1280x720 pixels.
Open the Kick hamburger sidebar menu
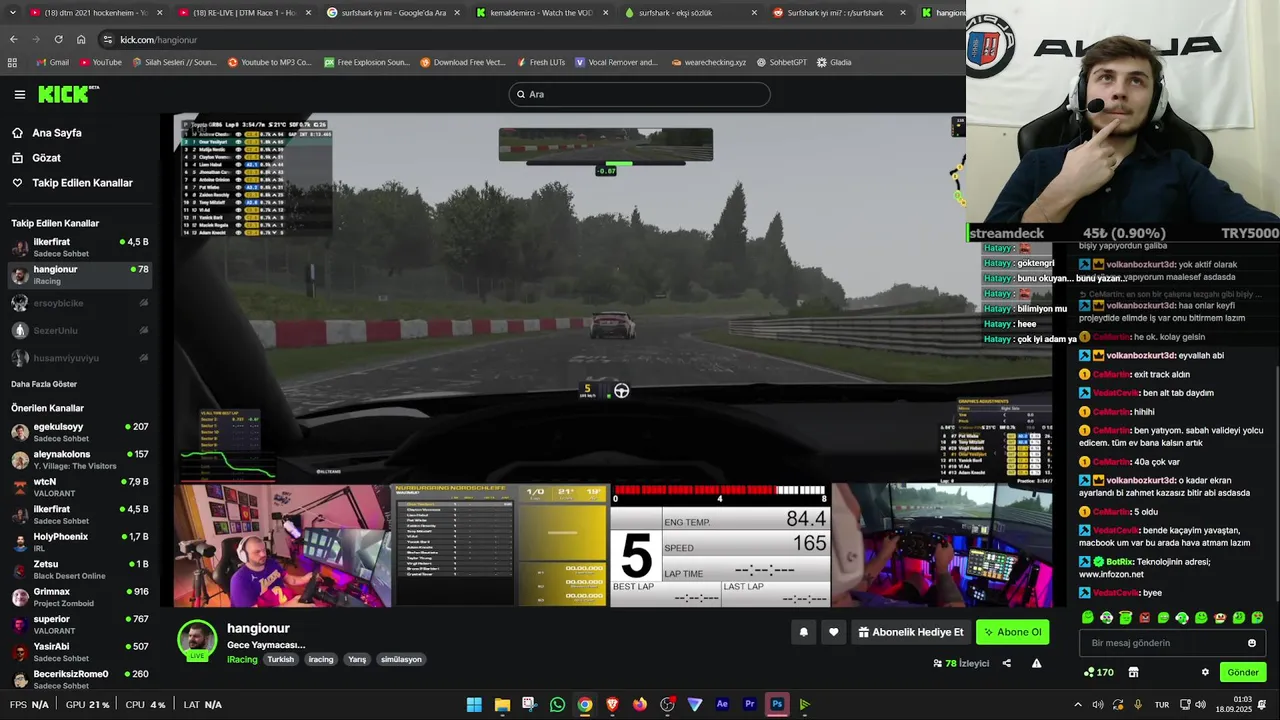point(19,94)
